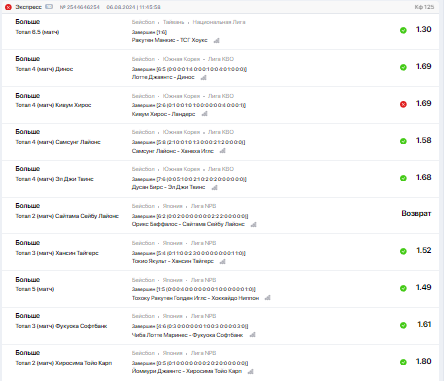444x381 pixels.
Task: Open match Йомиури Джаентс - Хиросима Тойо Карп
Action: (x=187, y=371)
